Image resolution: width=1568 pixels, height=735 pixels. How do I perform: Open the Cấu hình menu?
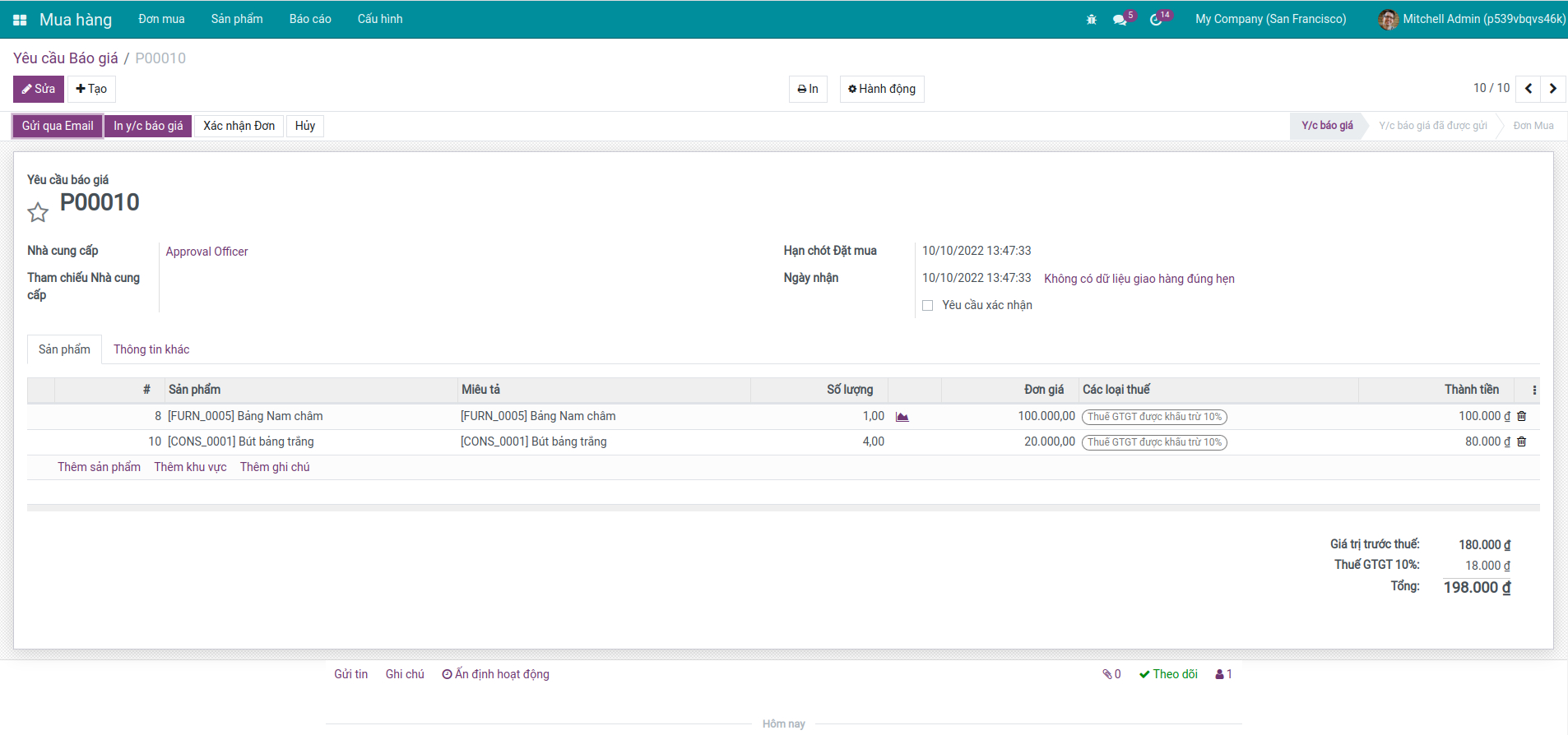point(380,19)
